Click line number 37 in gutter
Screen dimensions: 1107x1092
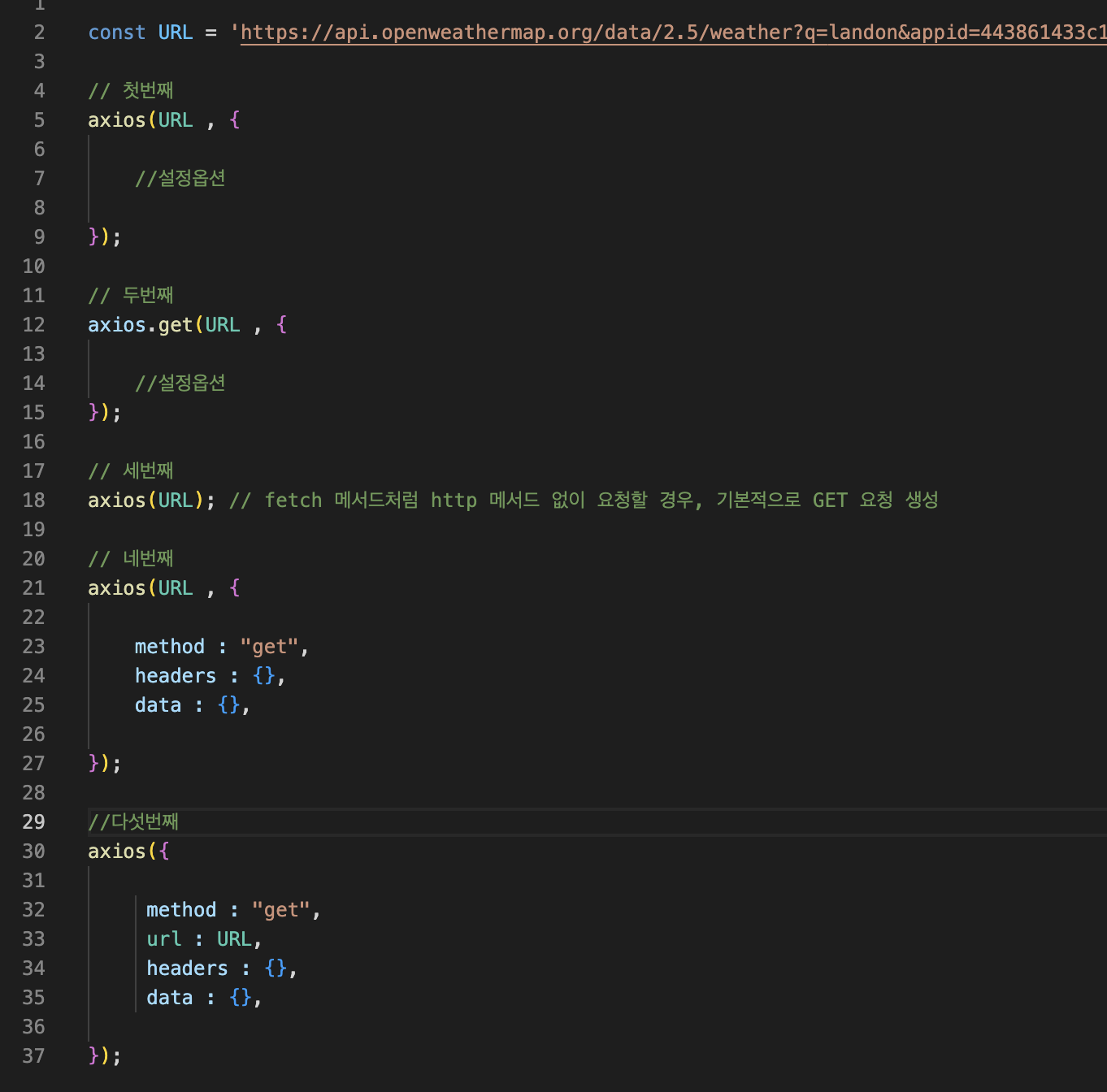[33, 1055]
